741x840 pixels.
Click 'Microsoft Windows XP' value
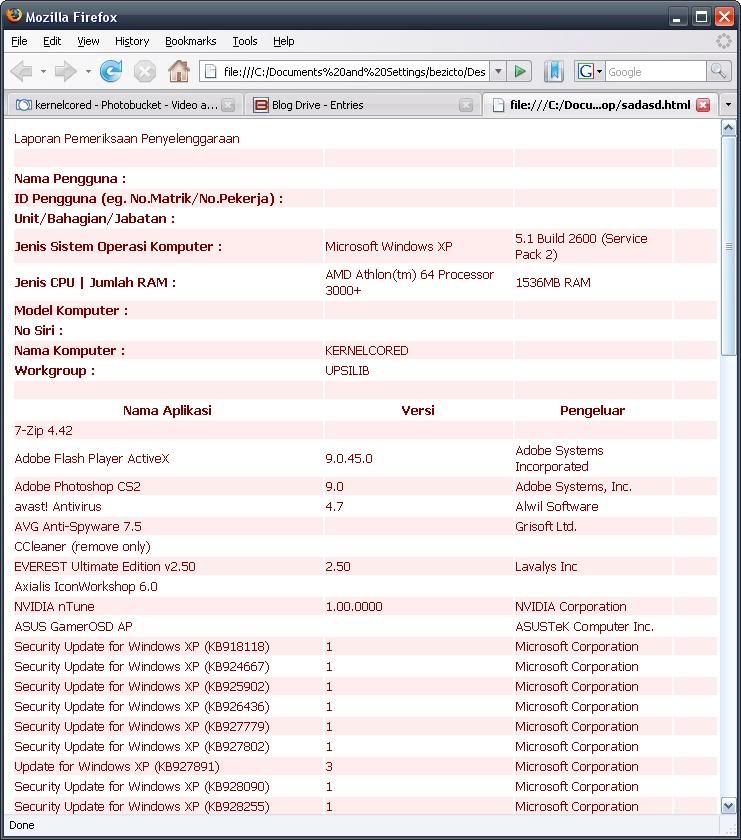(x=388, y=246)
